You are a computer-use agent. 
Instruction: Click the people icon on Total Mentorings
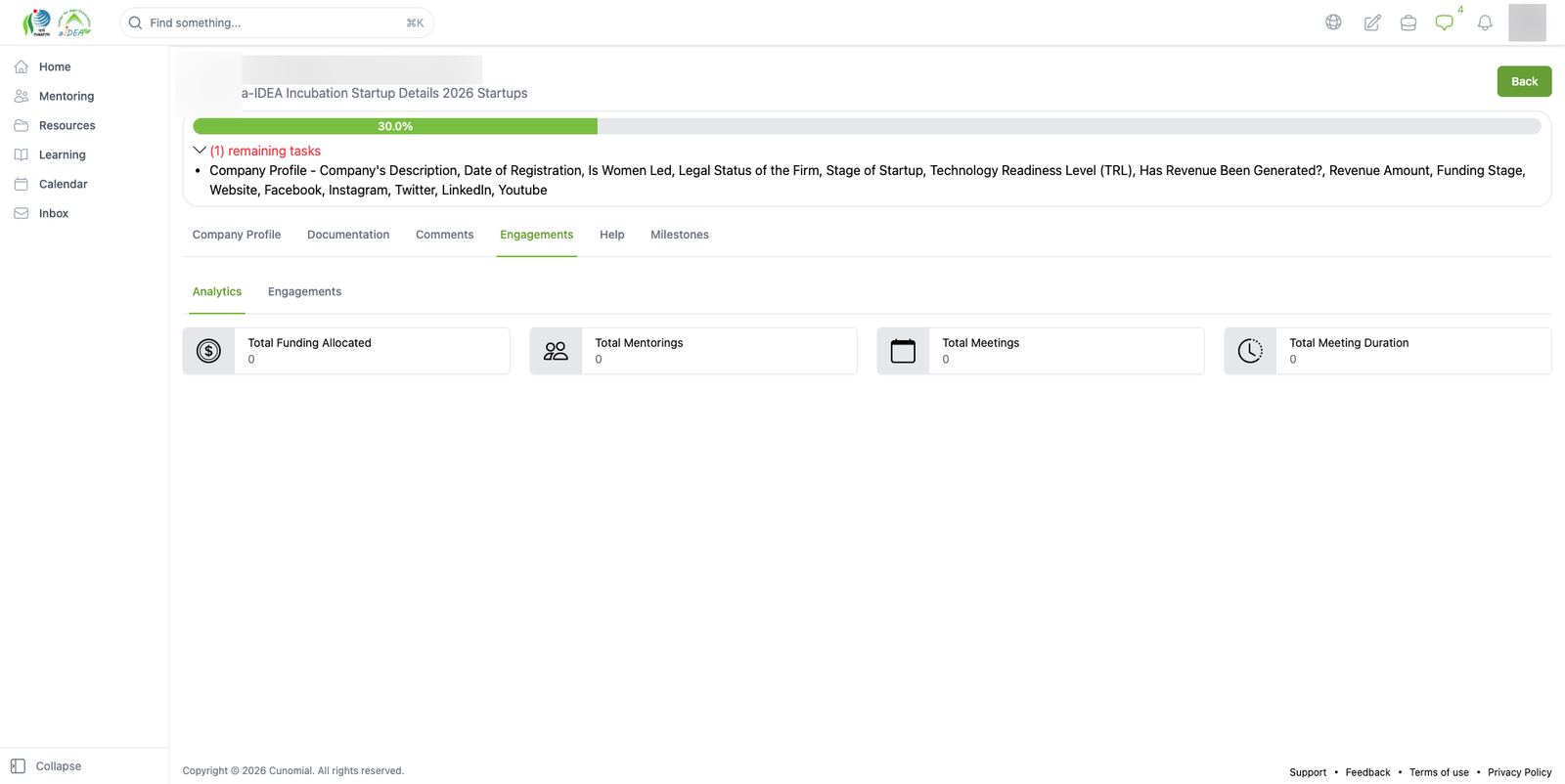[x=556, y=351]
